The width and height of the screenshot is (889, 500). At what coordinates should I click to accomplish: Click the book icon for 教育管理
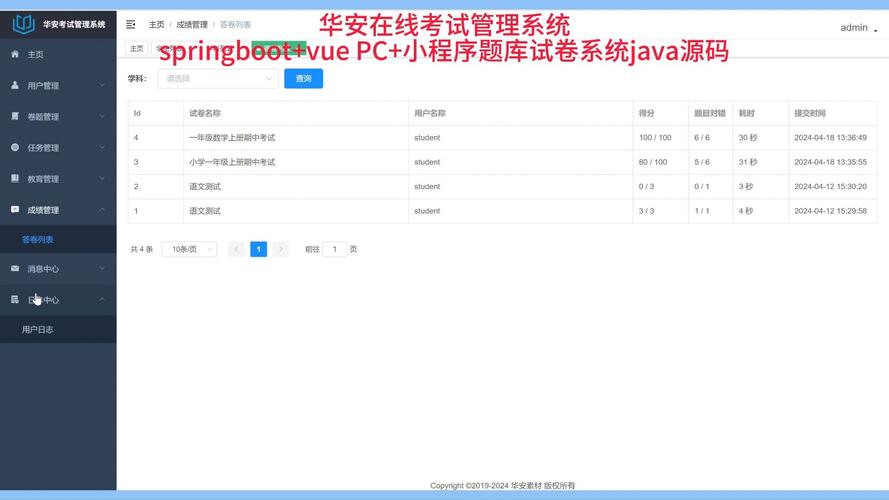point(15,179)
